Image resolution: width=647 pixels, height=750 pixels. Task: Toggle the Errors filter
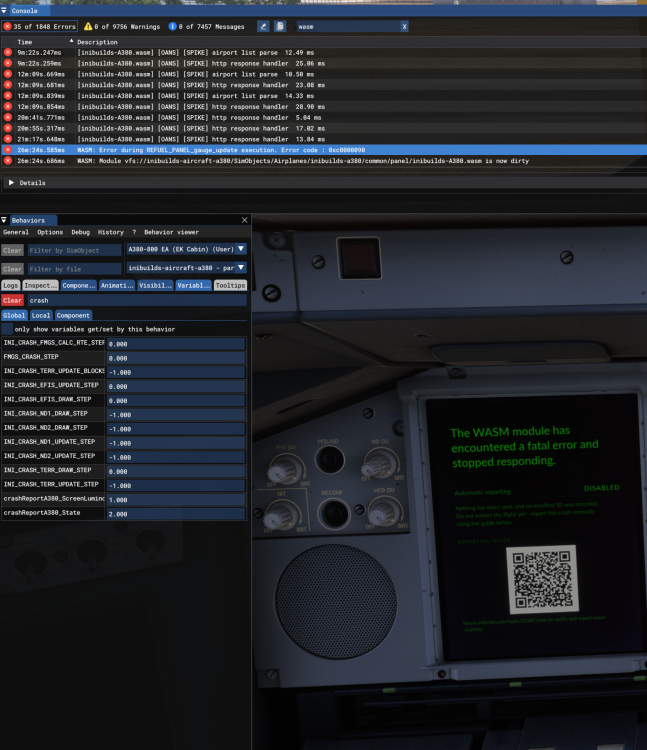40,26
